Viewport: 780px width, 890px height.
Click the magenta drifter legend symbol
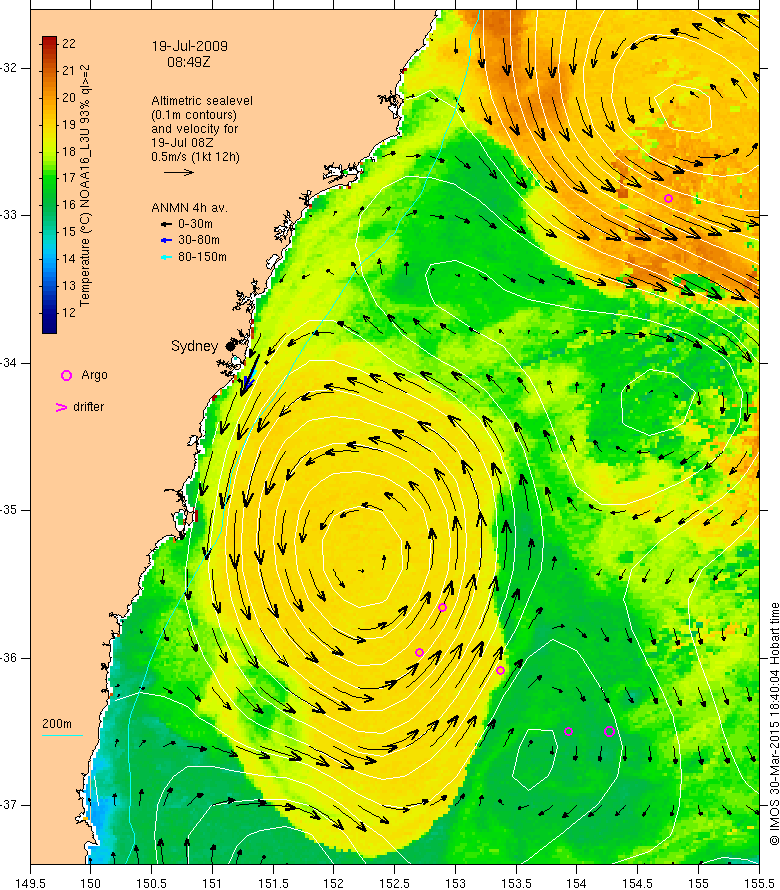(61, 407)
